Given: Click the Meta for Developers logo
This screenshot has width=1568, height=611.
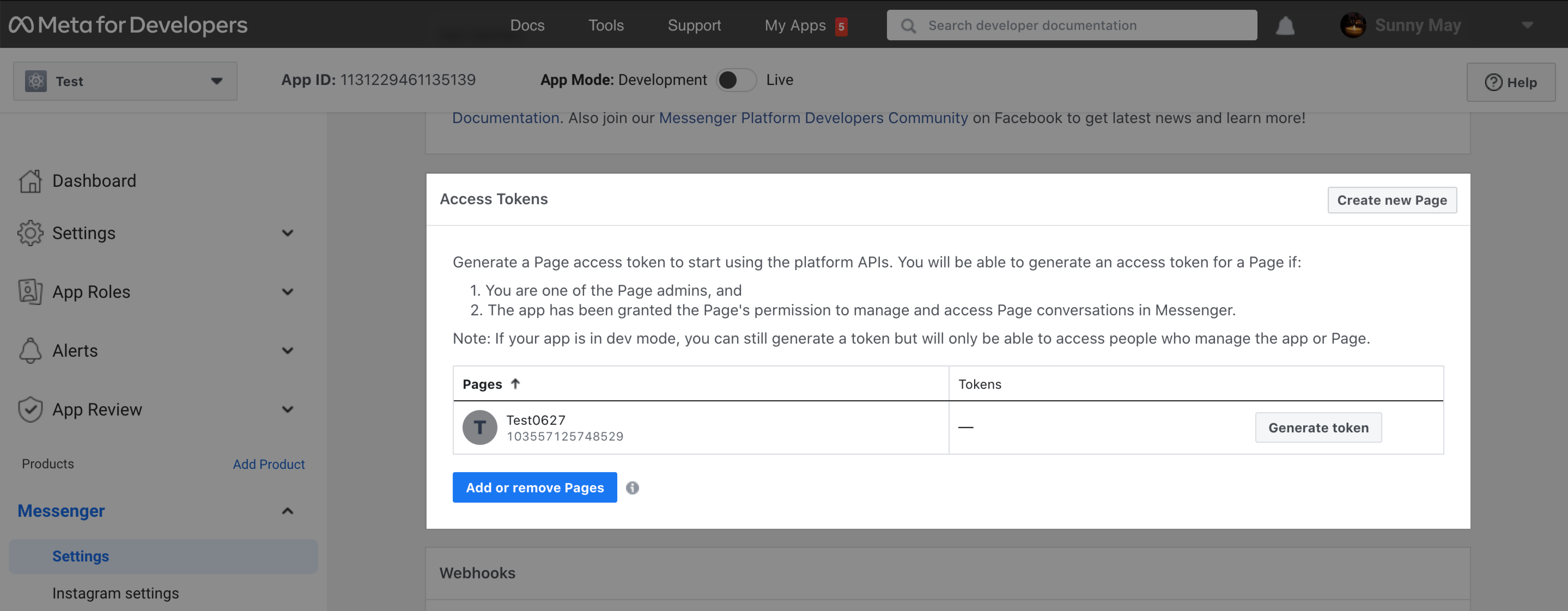Looking at the screenshot, I should [128, 25].
